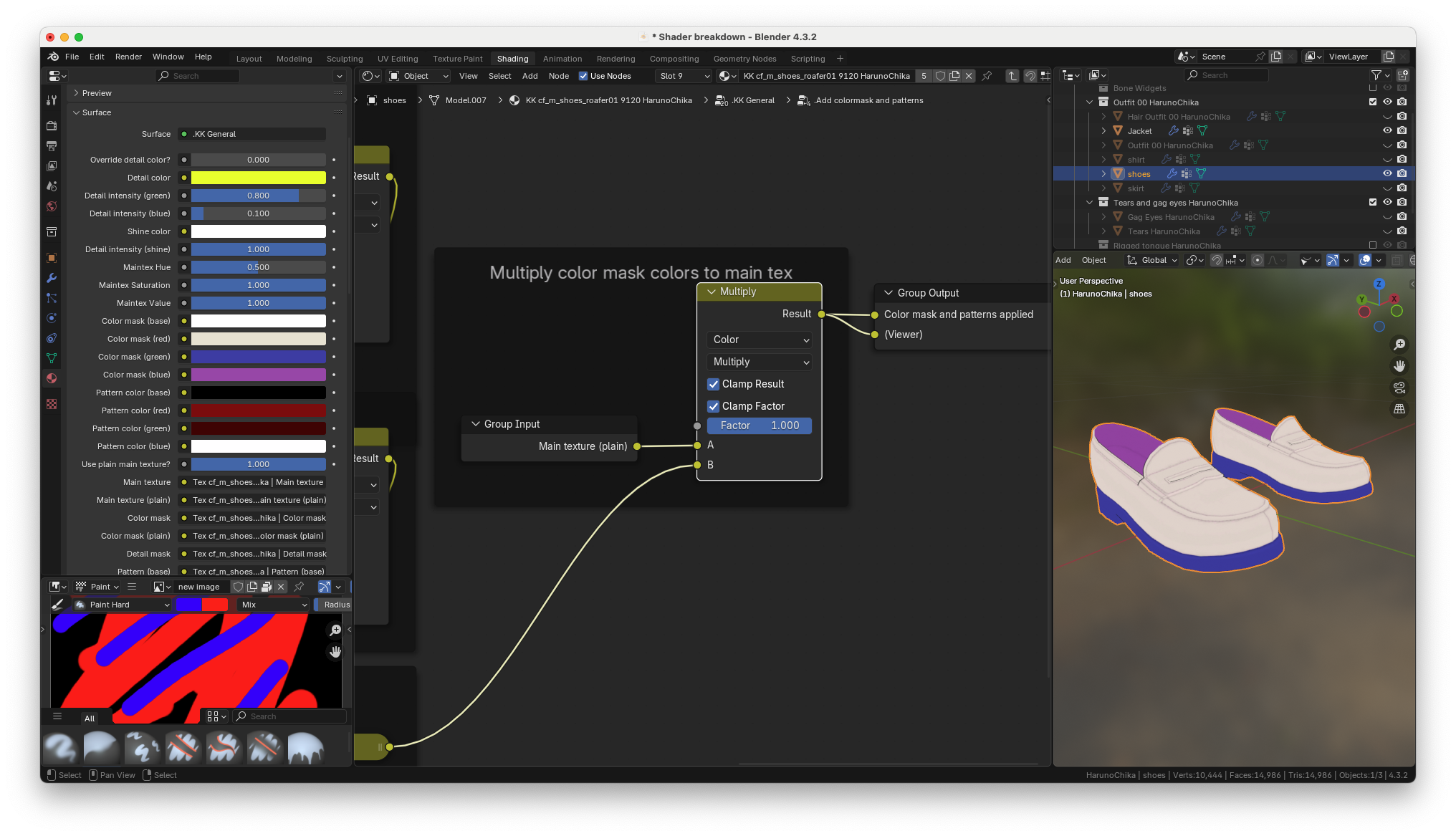
Task: Switch viewport to orthographic grid icon
Action: click(x=1399, y=409)
